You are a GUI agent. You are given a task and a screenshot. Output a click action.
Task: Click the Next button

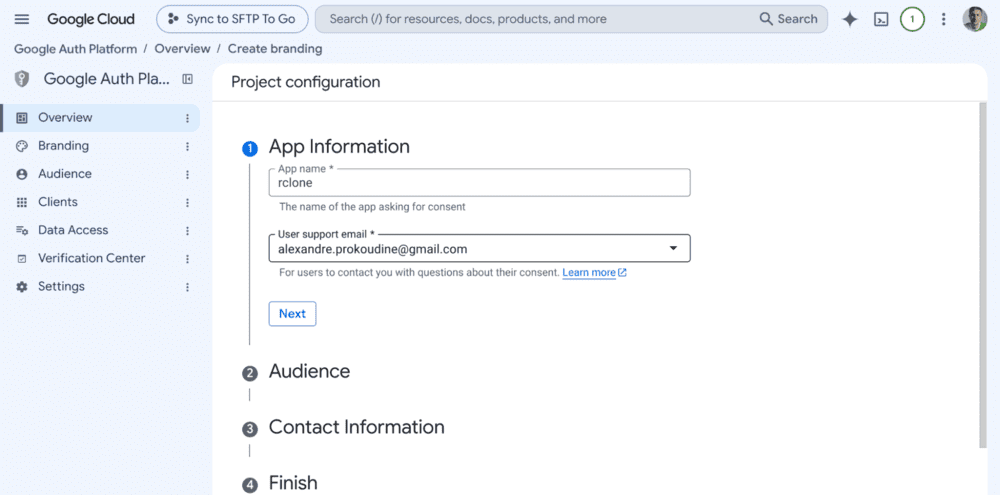click(x=292, y=314)
